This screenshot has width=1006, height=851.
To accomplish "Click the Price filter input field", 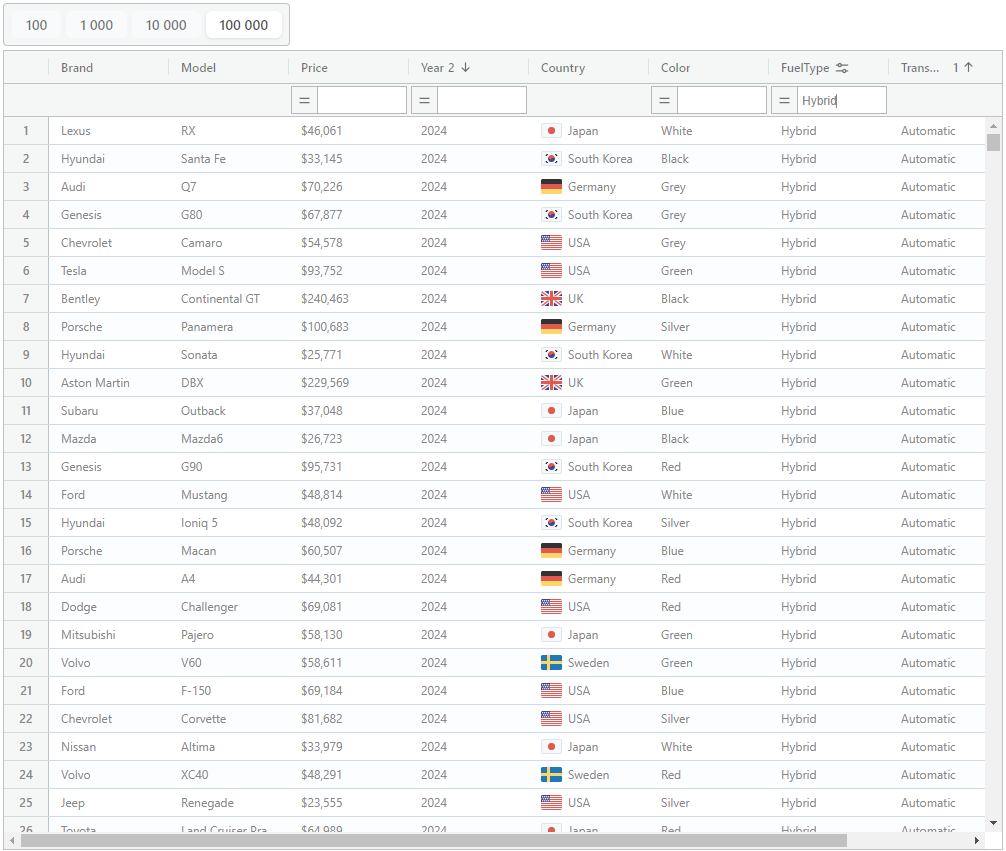I will [362, 100].
